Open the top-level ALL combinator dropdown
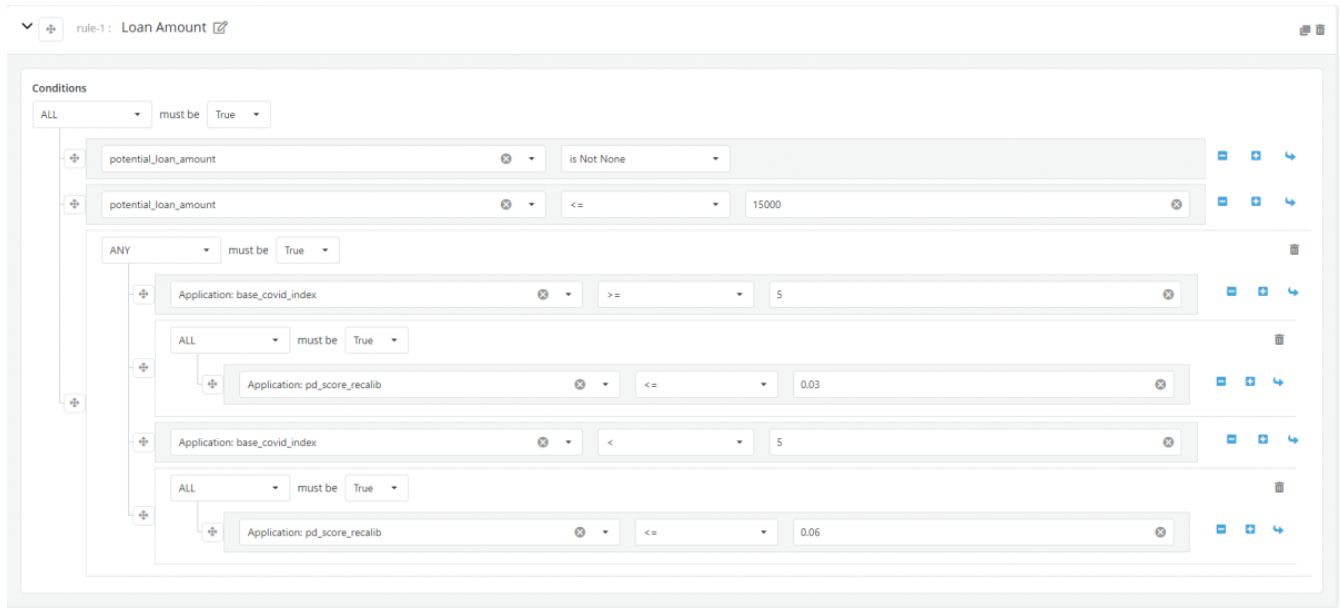The image size is (1340, 610). pos(92,114)
